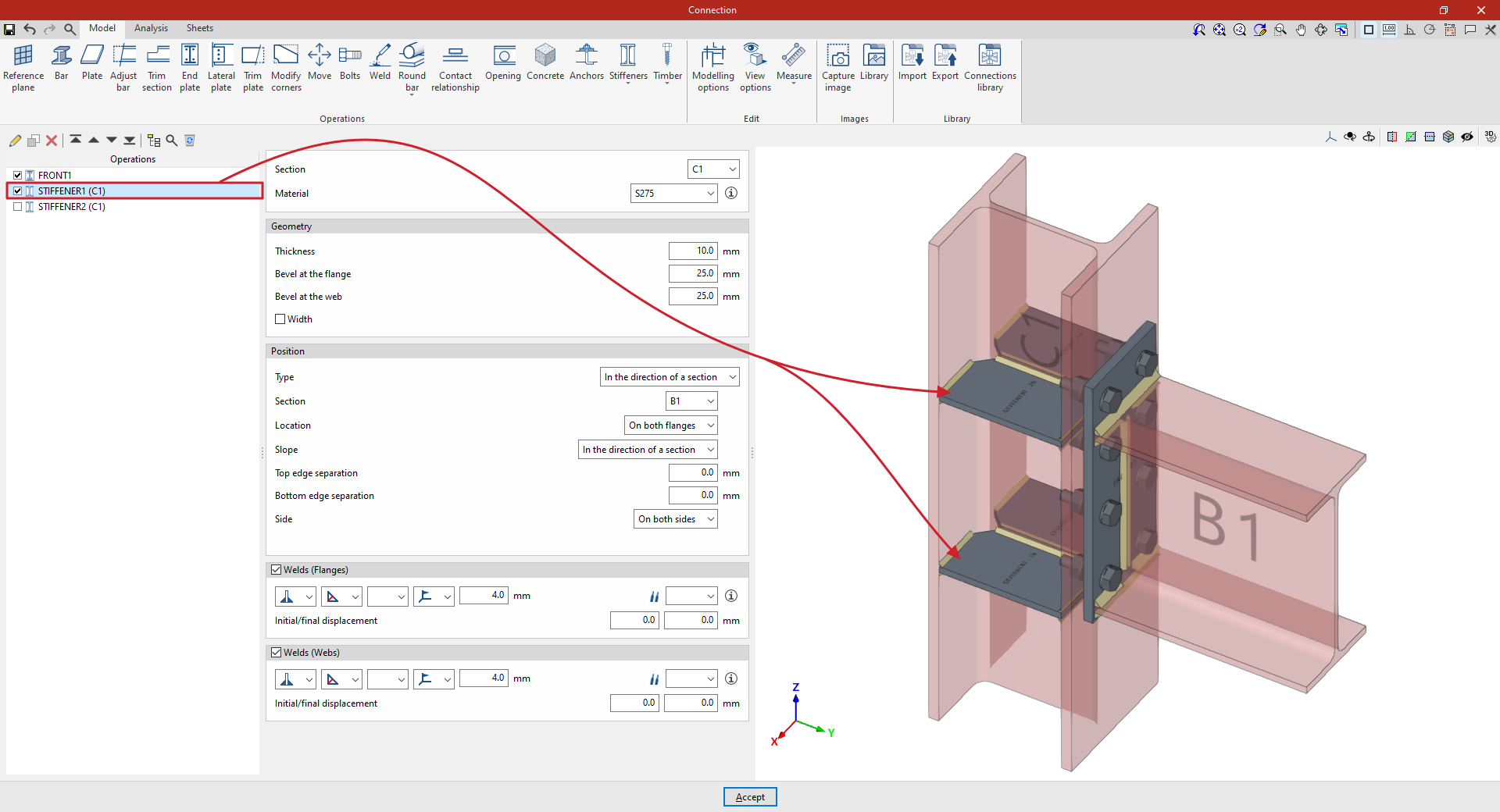Enable the STIFFENER2 (C1) checkbox
This screenshot has width=1500, height=812.
pos(18,207)
